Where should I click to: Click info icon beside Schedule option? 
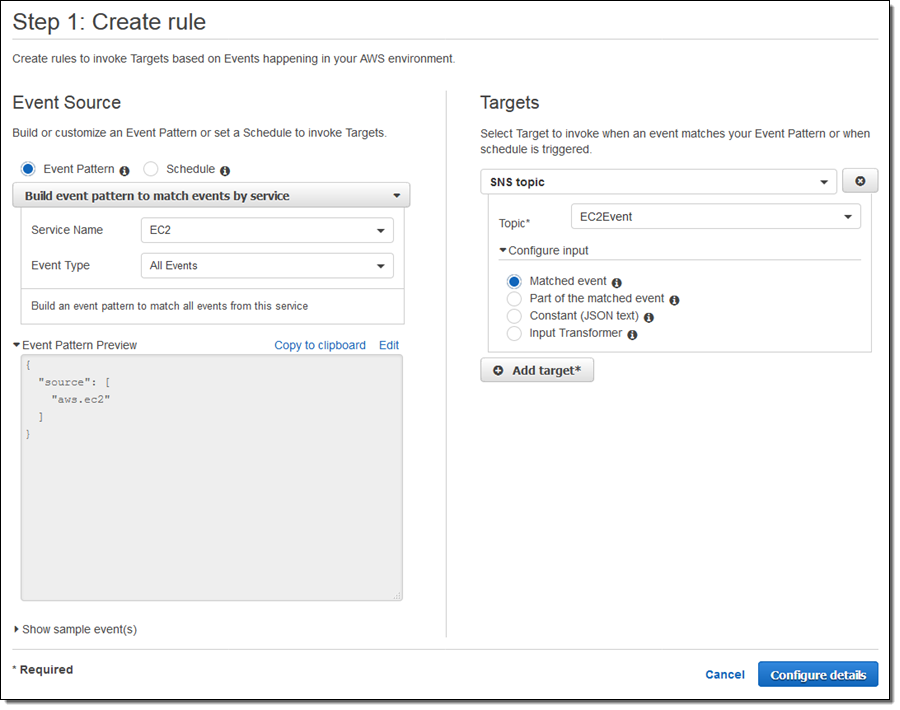[225, 171]
